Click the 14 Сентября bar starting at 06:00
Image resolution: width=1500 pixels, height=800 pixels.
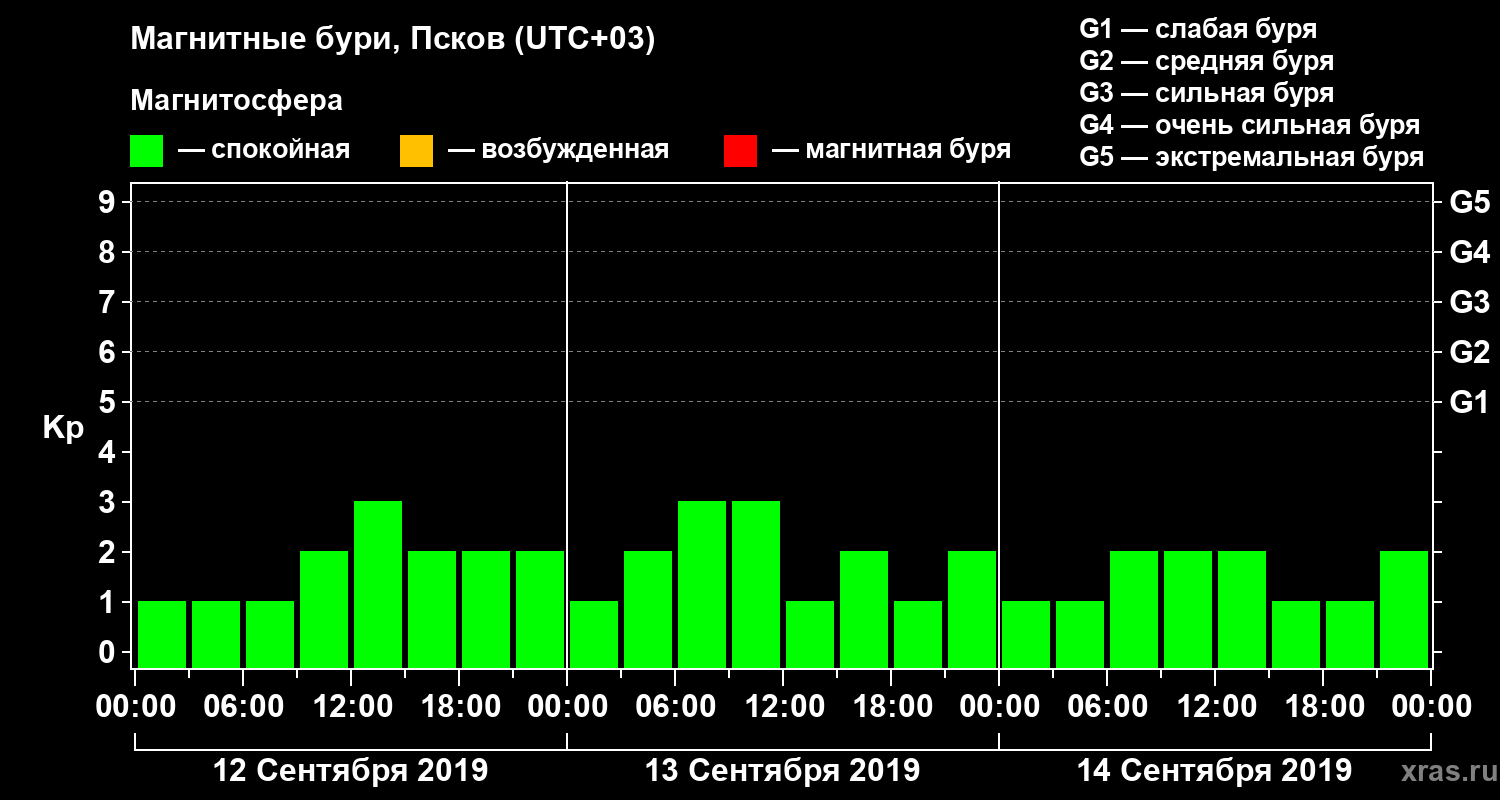[x=1134, y=609]
